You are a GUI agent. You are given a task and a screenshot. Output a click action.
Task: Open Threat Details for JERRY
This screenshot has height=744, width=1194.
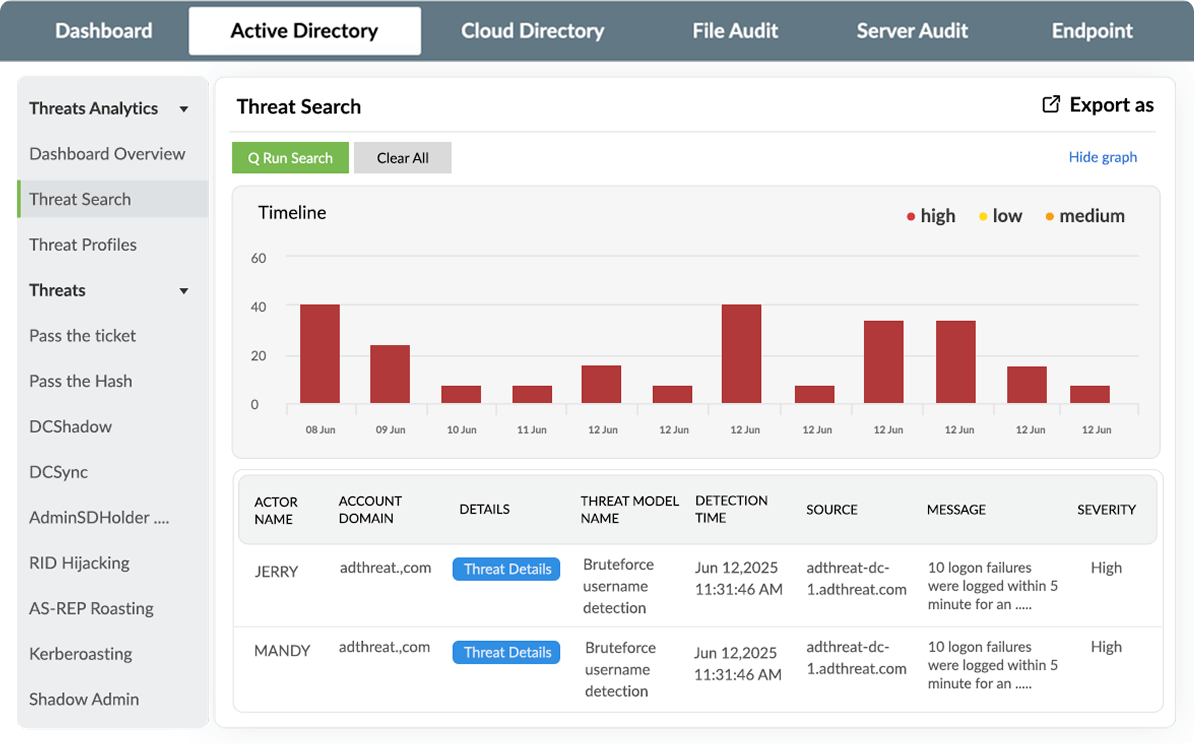tap(506, 569)
